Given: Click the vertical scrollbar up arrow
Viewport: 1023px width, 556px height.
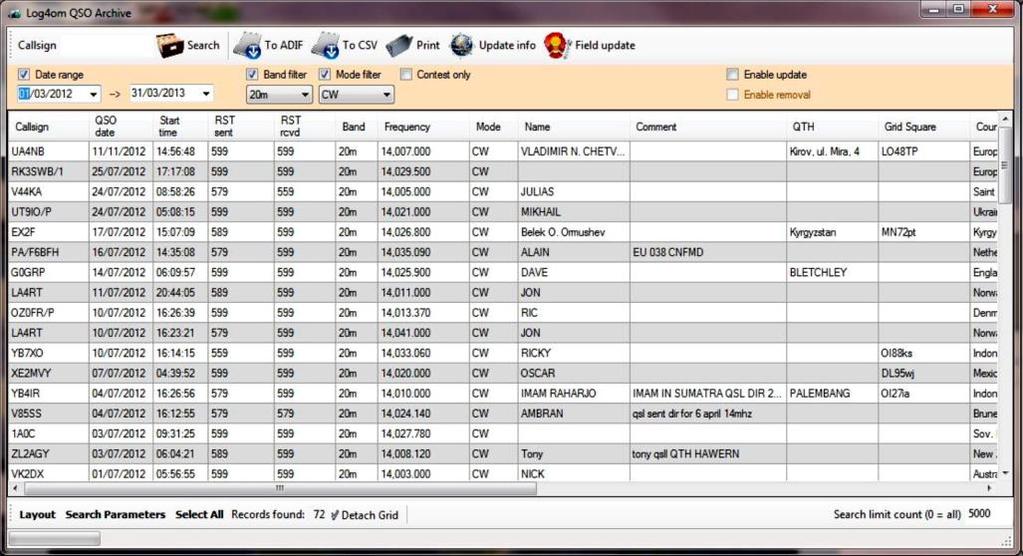Looking at the screenshot, I should coord(1005,118).
